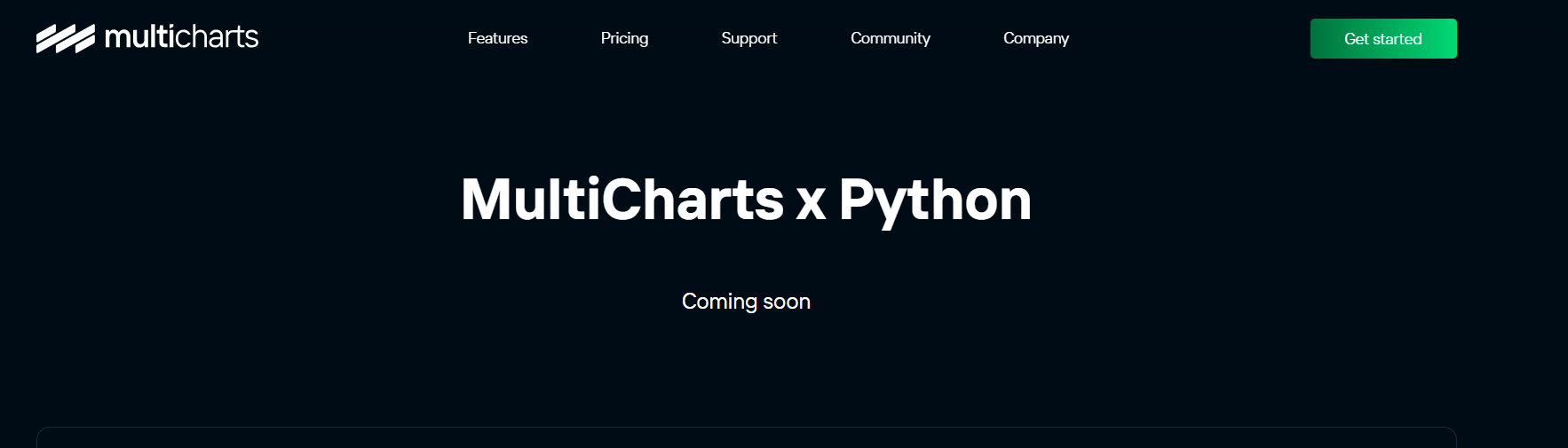Image resolution: width=1568 pixels, height=448 pixels.
Task: Click the x separator in the headline
Action: coord(811,202)
